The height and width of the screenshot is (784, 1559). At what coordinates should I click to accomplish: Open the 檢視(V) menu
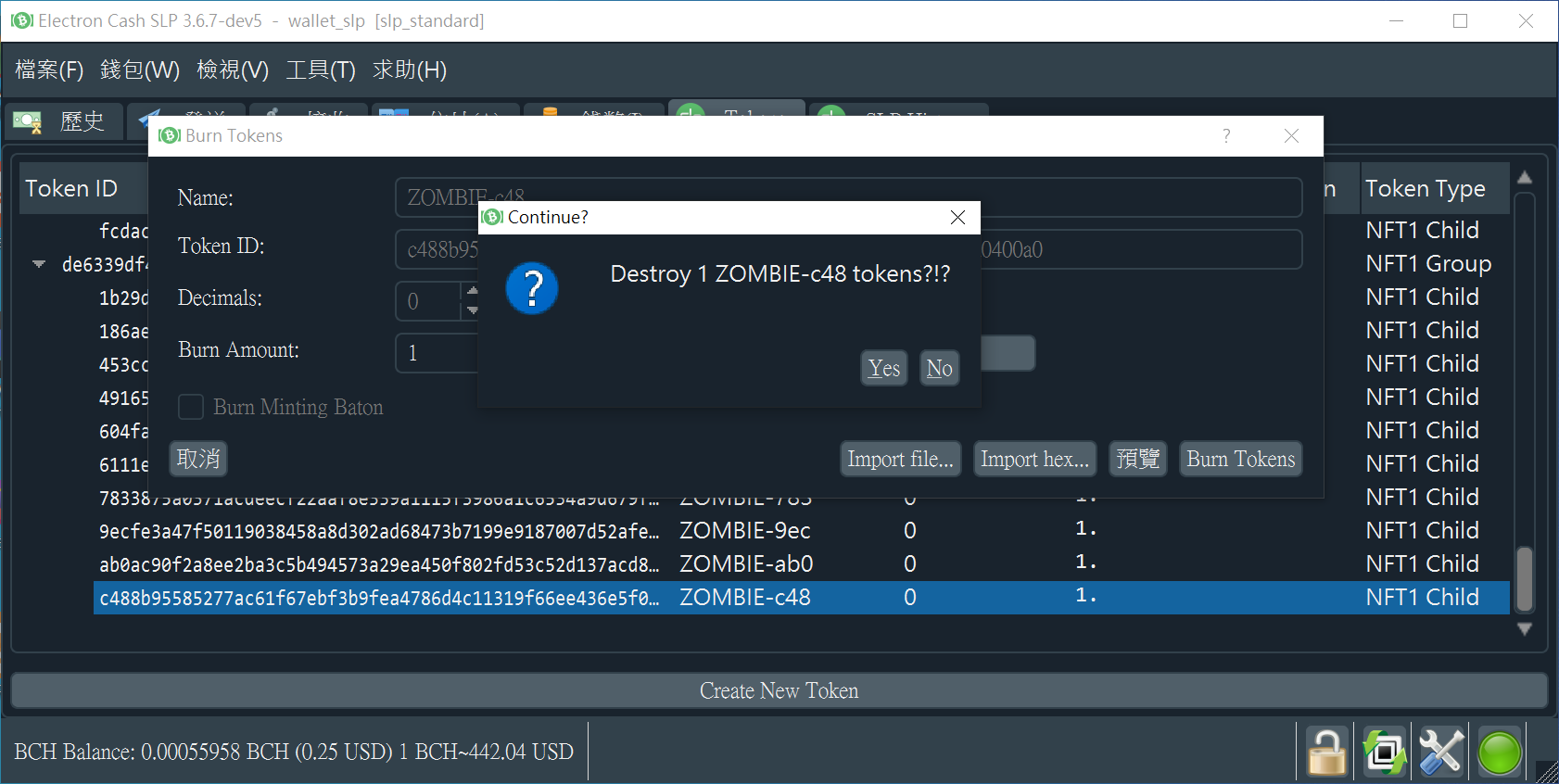[233, 70]
